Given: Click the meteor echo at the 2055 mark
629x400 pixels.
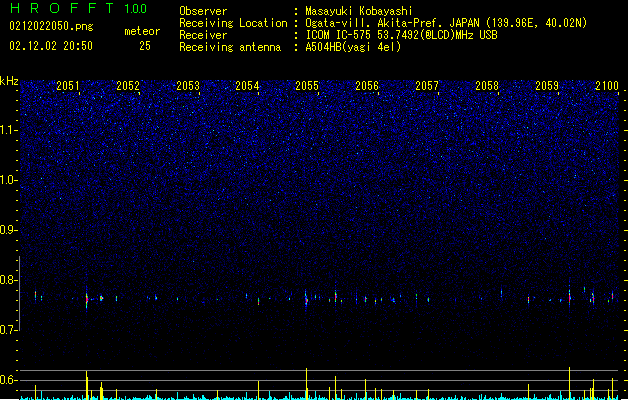Looking at the screenshot, I should [306, 299].
